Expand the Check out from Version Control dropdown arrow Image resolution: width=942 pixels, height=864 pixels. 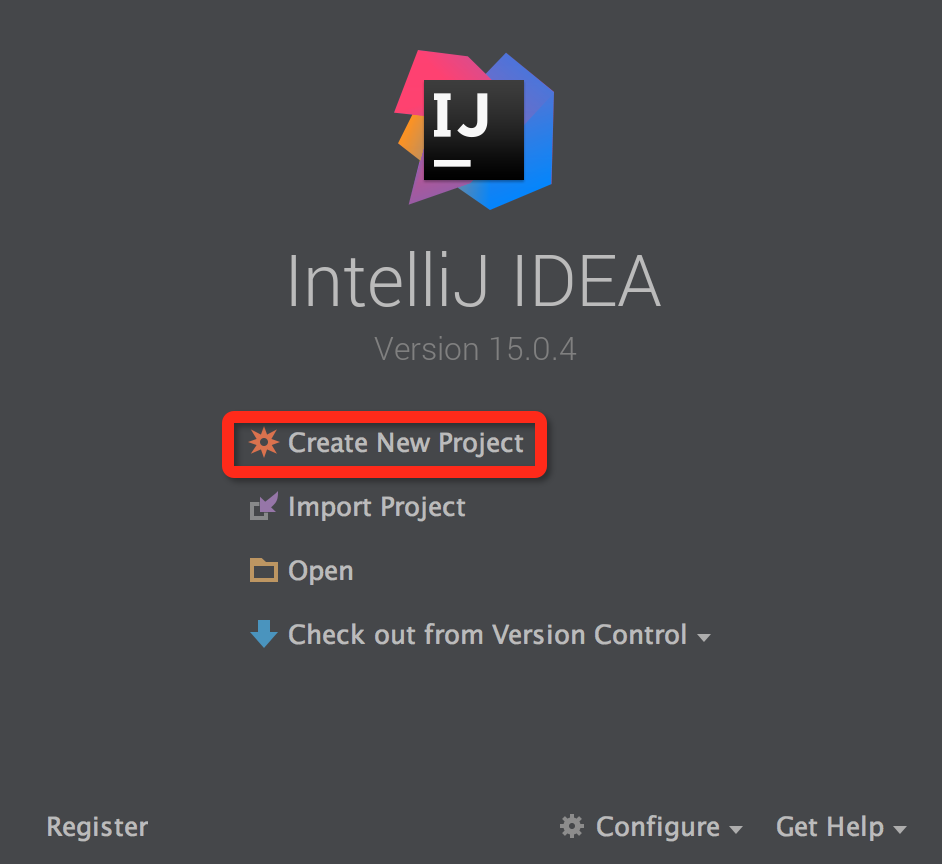[x=704, y=638]
